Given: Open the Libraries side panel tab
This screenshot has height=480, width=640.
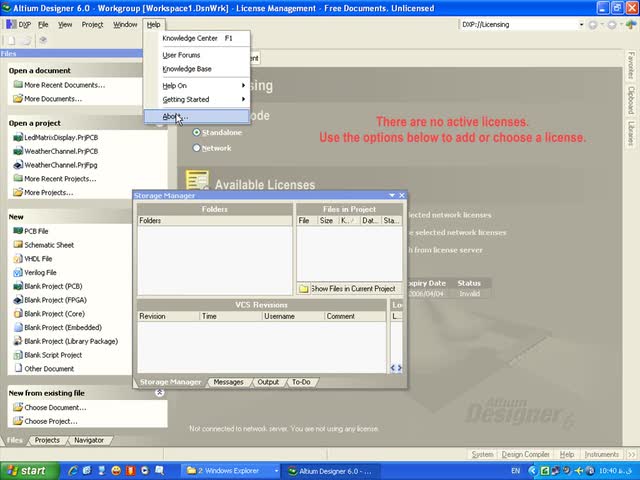Looking at the screenshot, I should 631,133.
